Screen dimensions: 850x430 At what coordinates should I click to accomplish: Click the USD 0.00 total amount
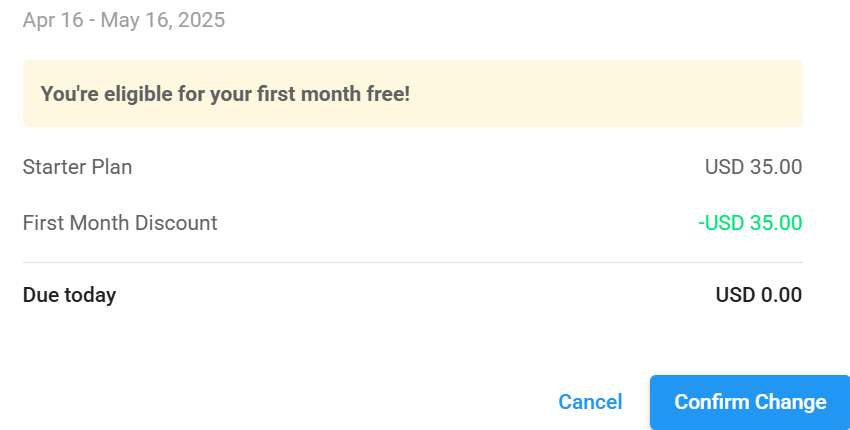tap(758, 295)
